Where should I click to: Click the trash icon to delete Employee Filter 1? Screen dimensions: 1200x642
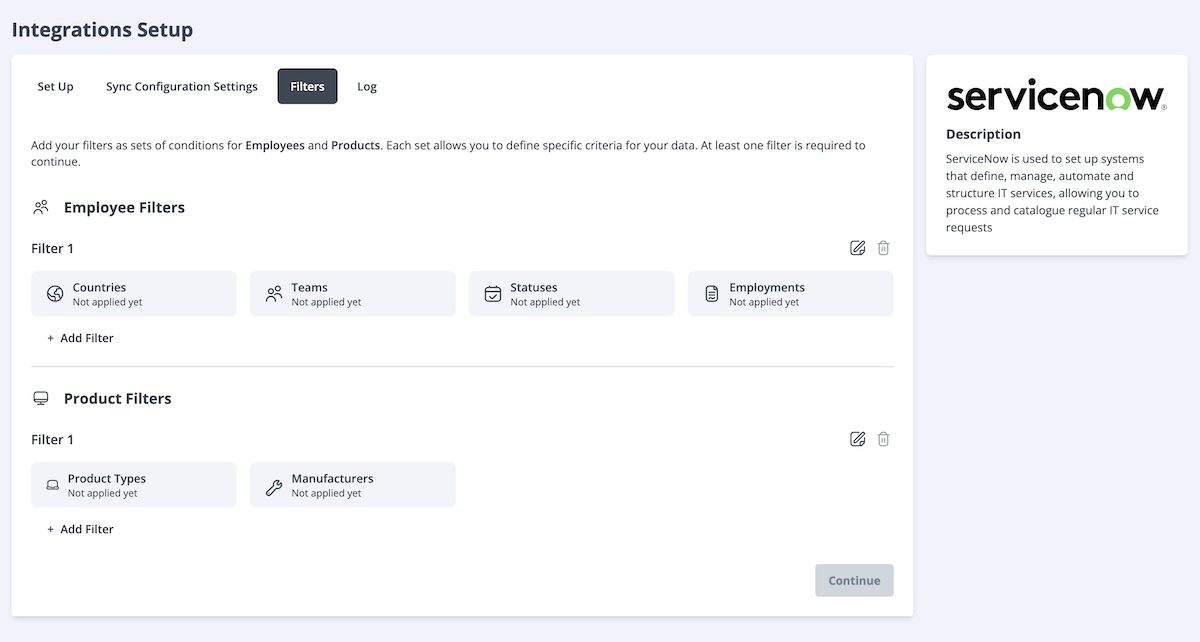click(883, 247)
